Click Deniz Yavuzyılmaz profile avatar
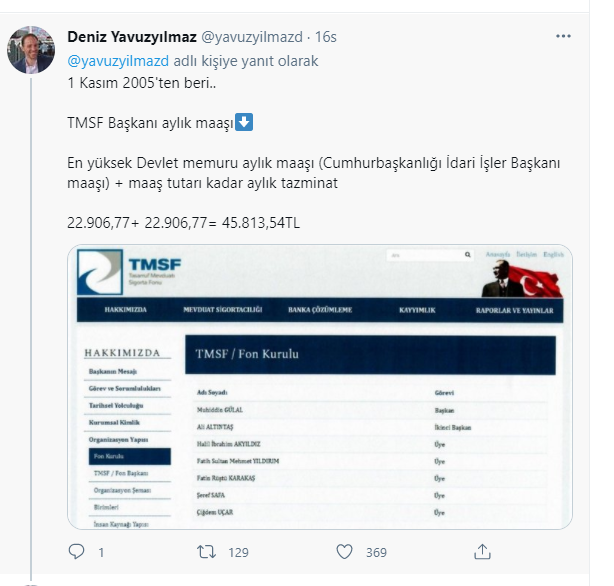This screenshot has height=586, width=614. point(31,50)
